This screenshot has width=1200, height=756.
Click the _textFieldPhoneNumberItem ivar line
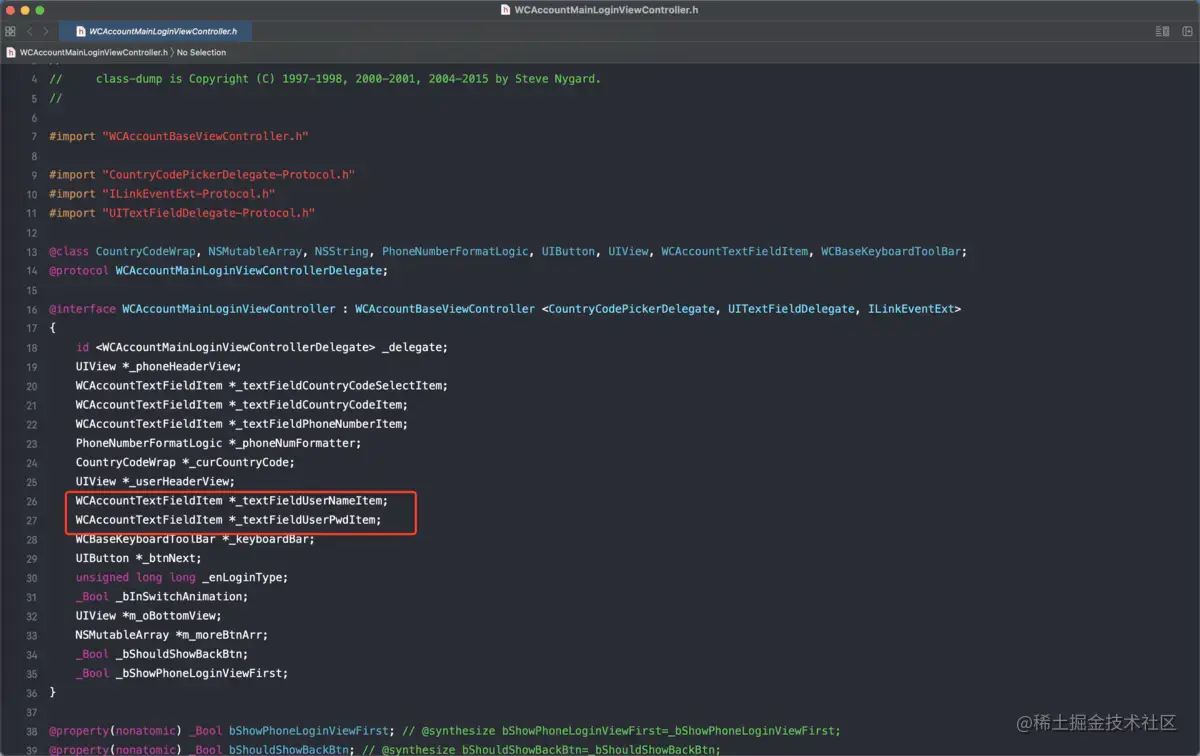pos(242,424)
